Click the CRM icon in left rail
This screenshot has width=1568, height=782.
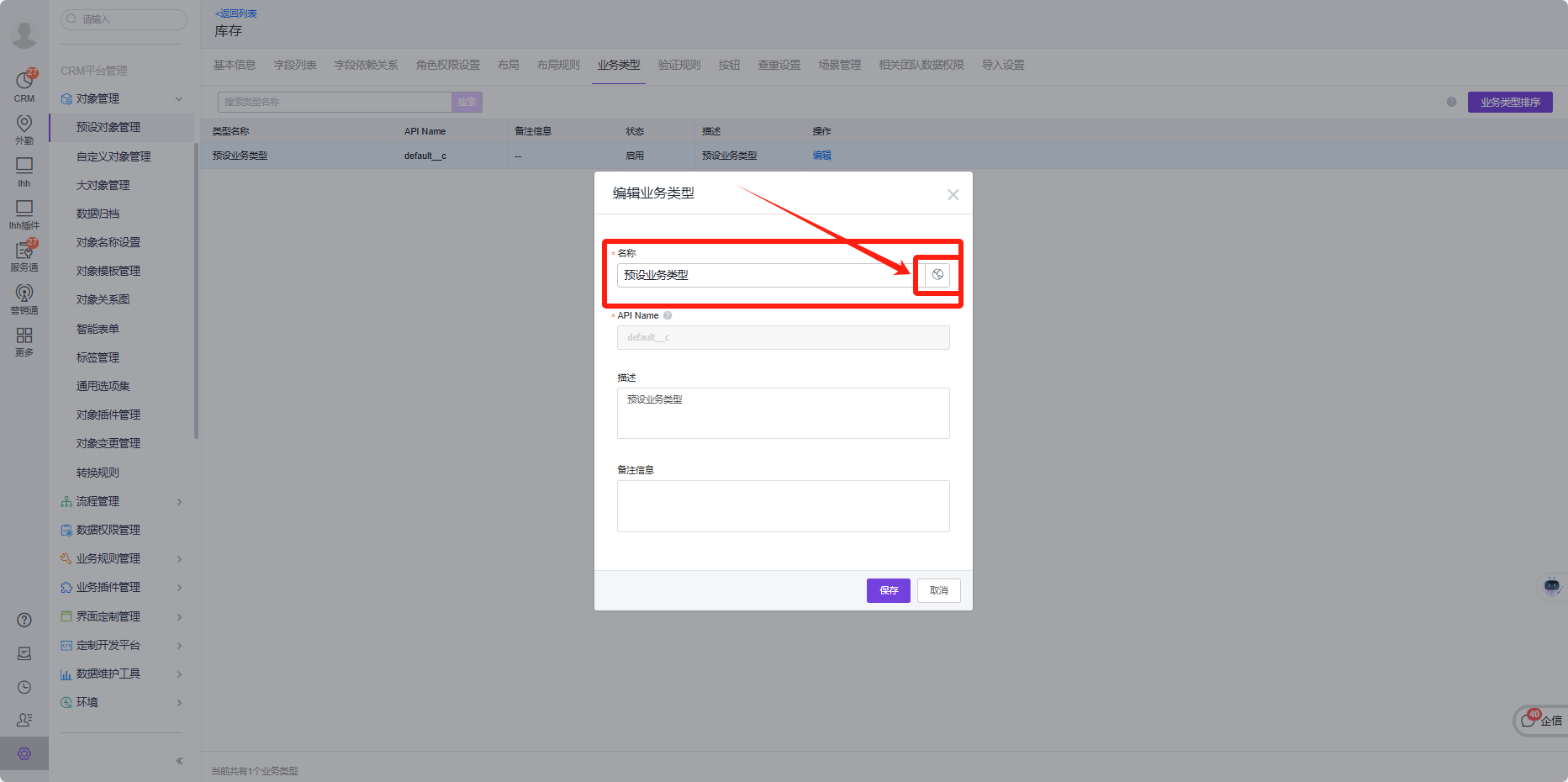[24, 86]
